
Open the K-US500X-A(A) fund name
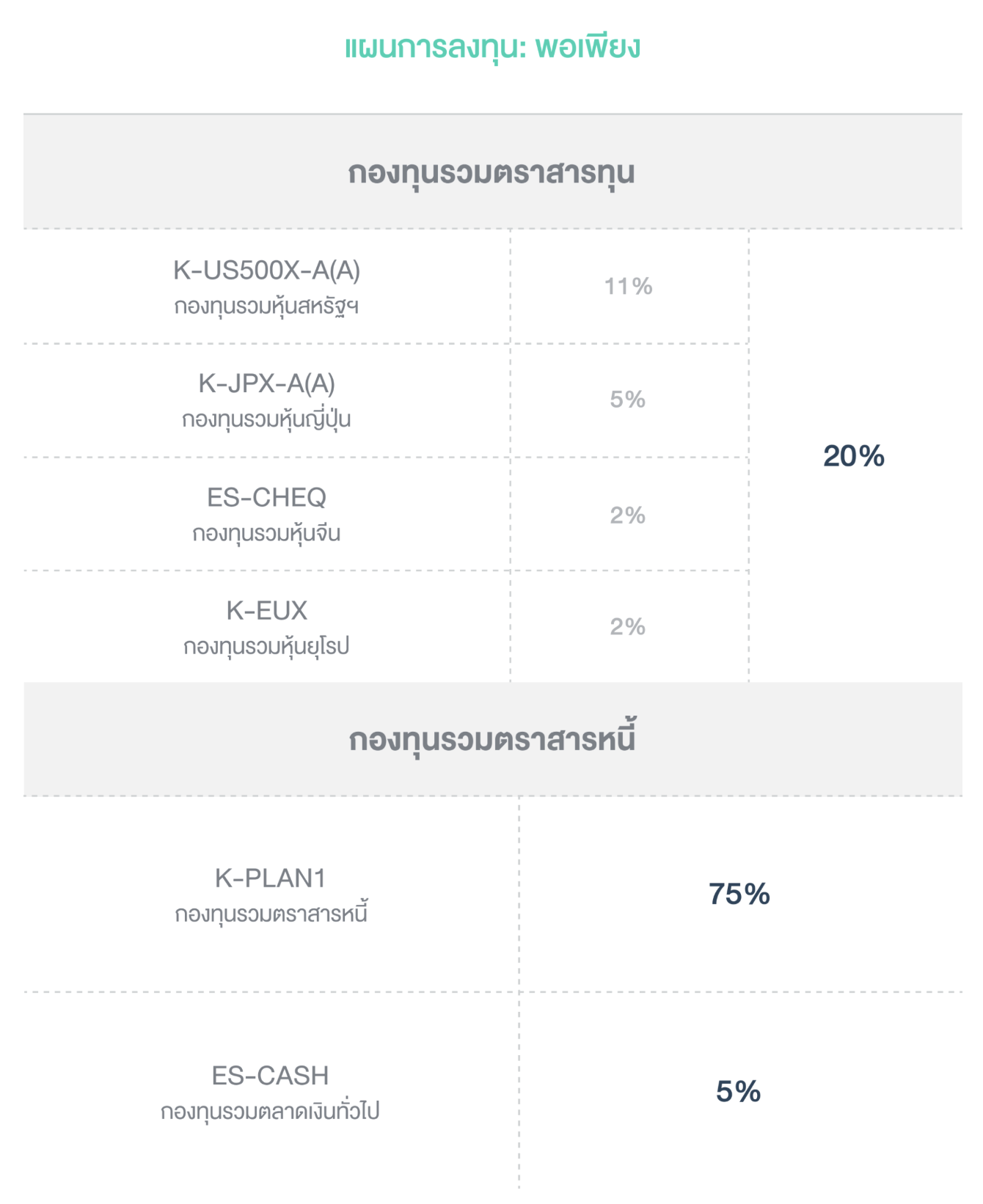coord(266,271)
